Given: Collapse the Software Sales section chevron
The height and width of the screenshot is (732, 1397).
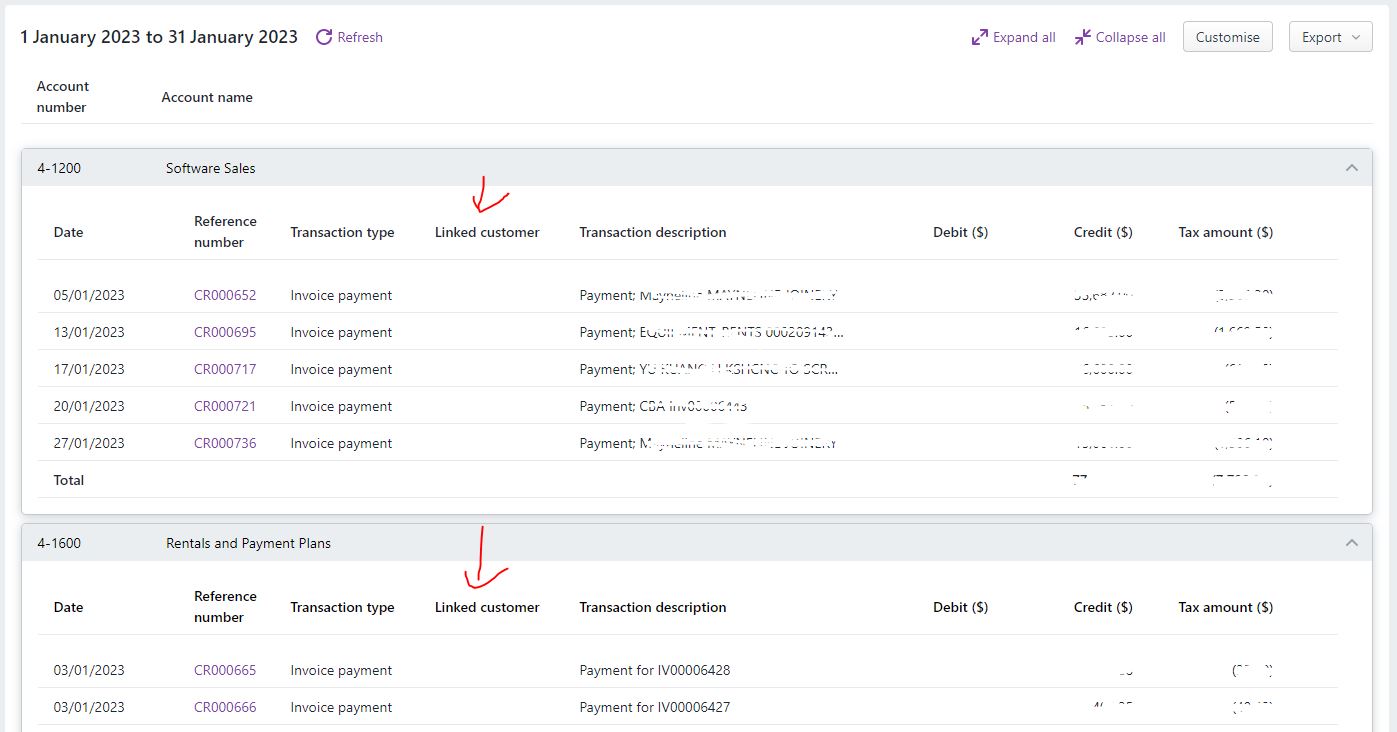Looking at the screenshot, I should click(x=1352, y=168).
